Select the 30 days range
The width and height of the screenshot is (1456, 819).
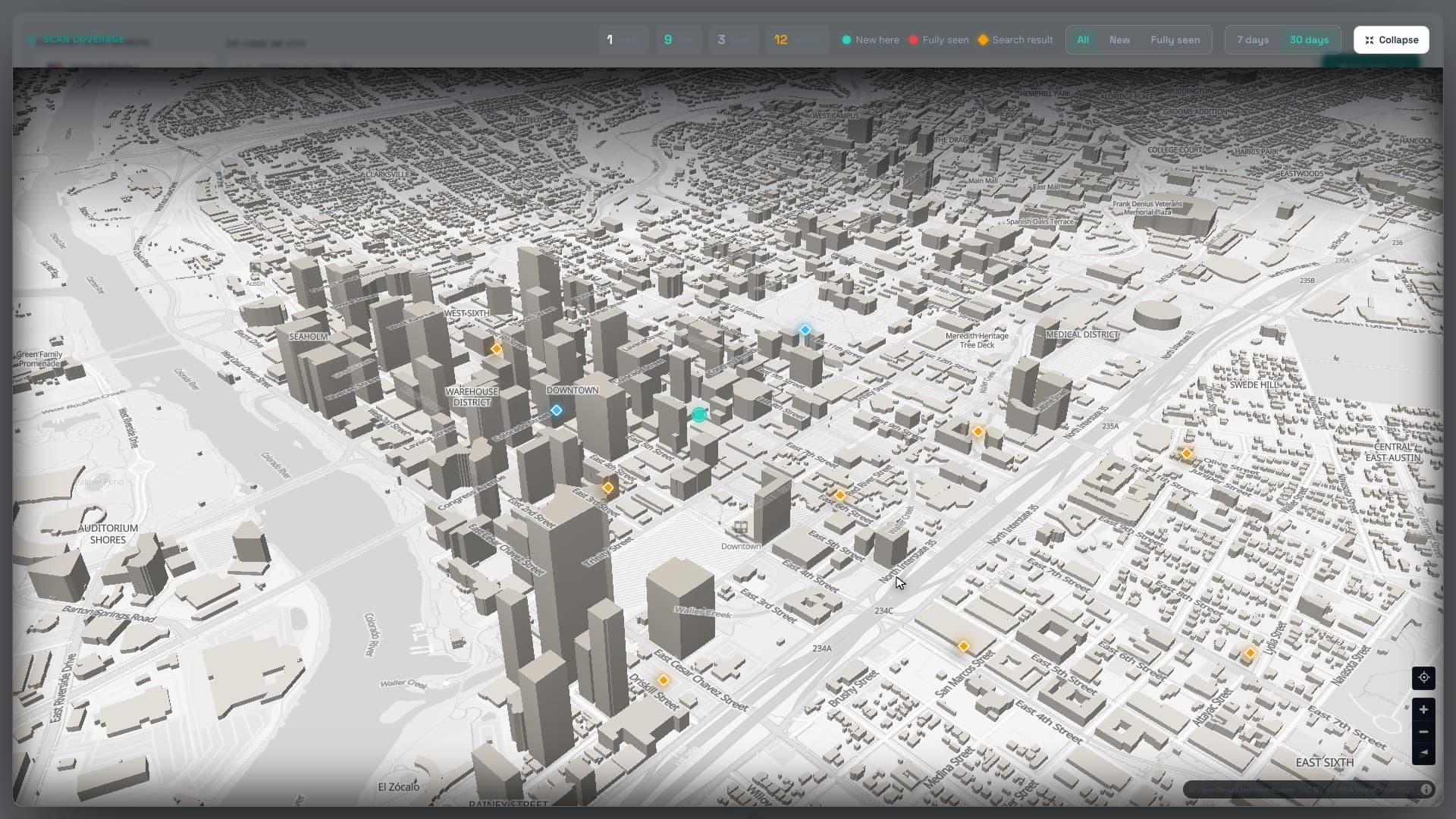(1309, 40)
